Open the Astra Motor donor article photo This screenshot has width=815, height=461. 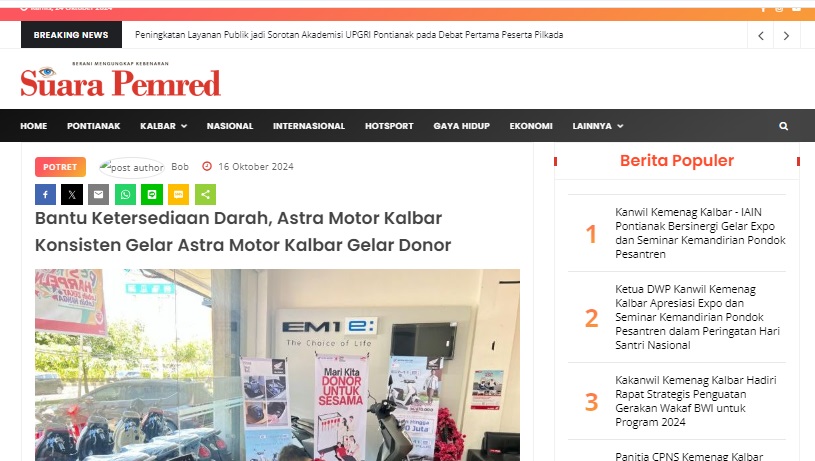click(x=277, y=365)
